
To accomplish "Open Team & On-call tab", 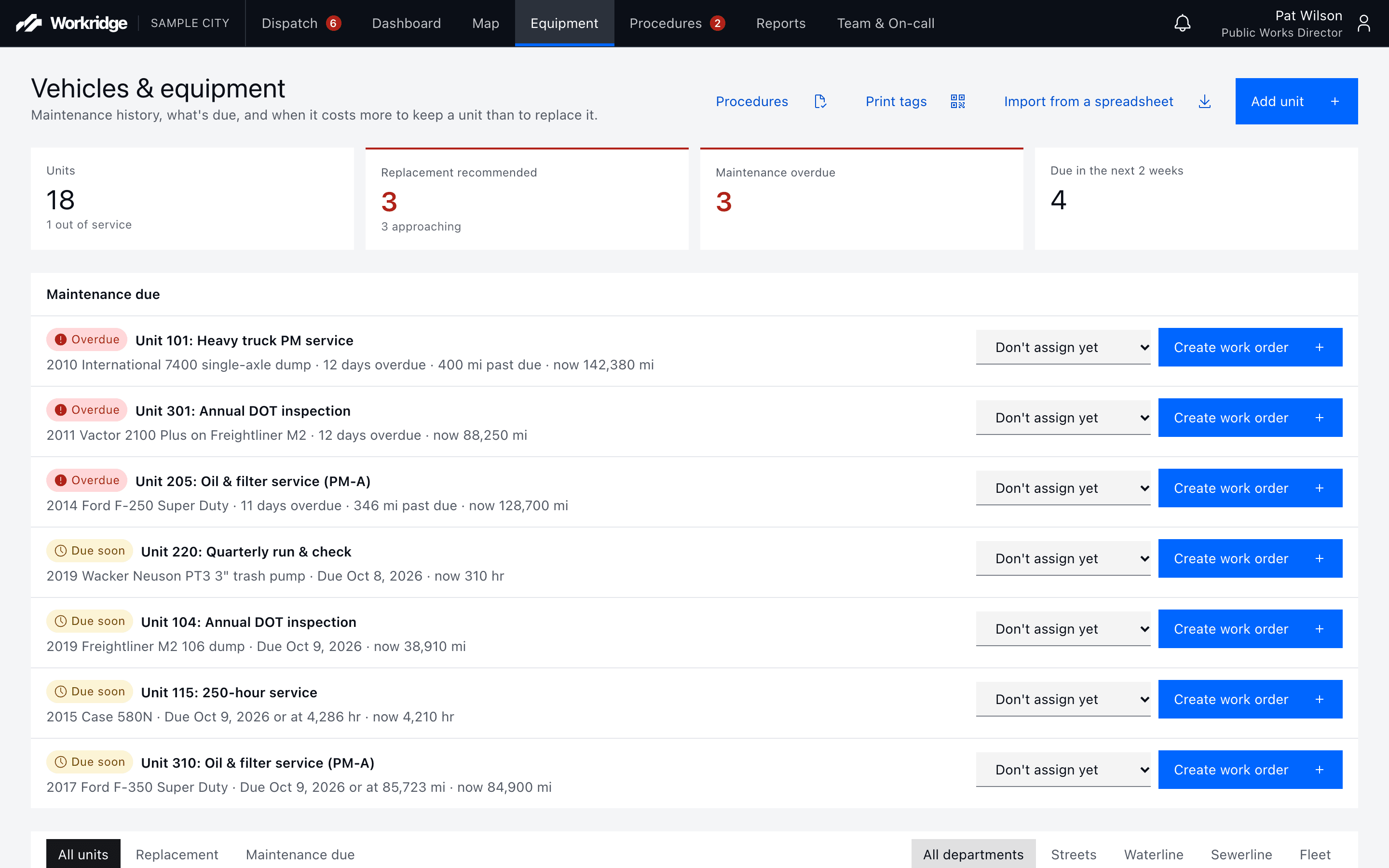I will point(885,24).
